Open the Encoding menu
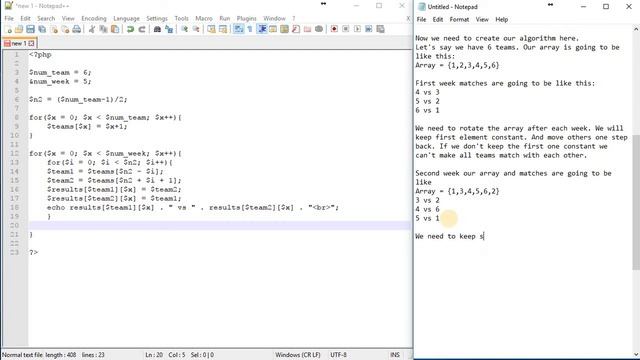Screen dimensions: 640x360 pos(94,18)
